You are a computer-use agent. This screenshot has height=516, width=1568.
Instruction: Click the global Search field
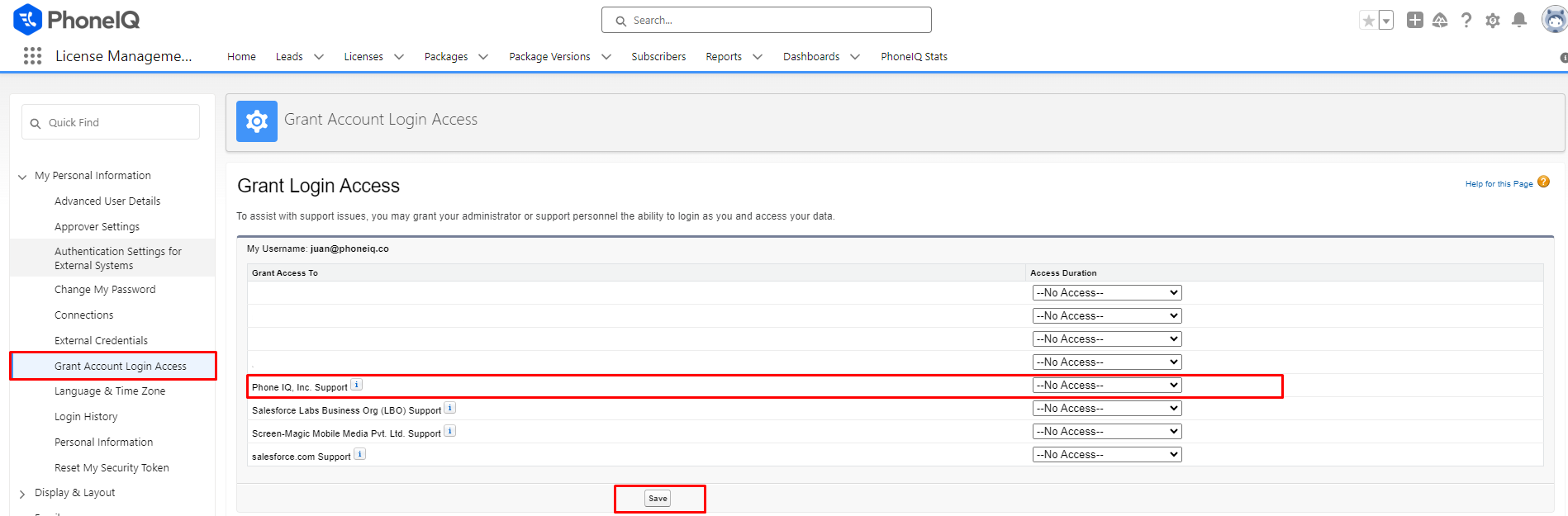767,20
